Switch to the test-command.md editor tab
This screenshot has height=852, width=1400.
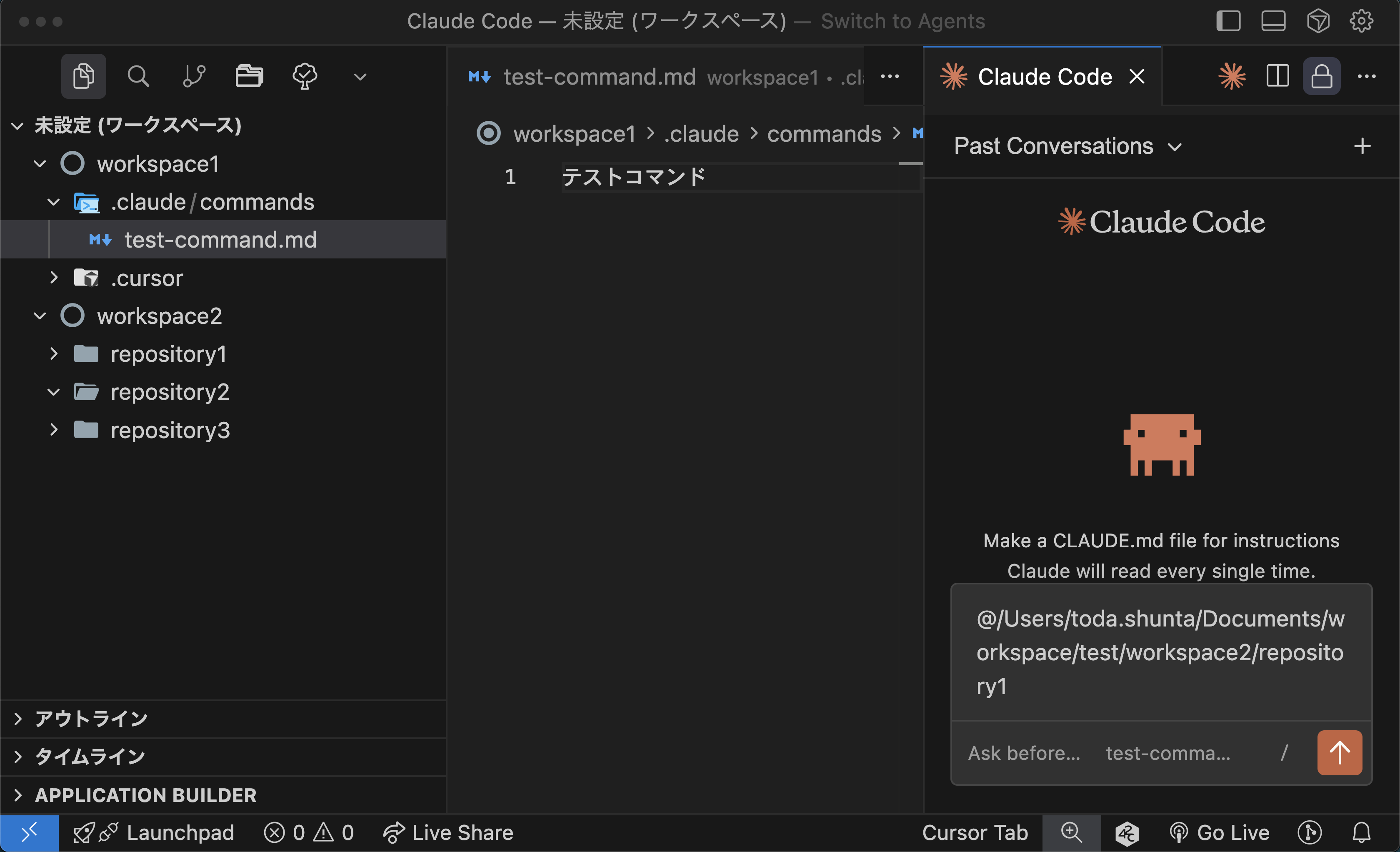(x=600, y=76)
